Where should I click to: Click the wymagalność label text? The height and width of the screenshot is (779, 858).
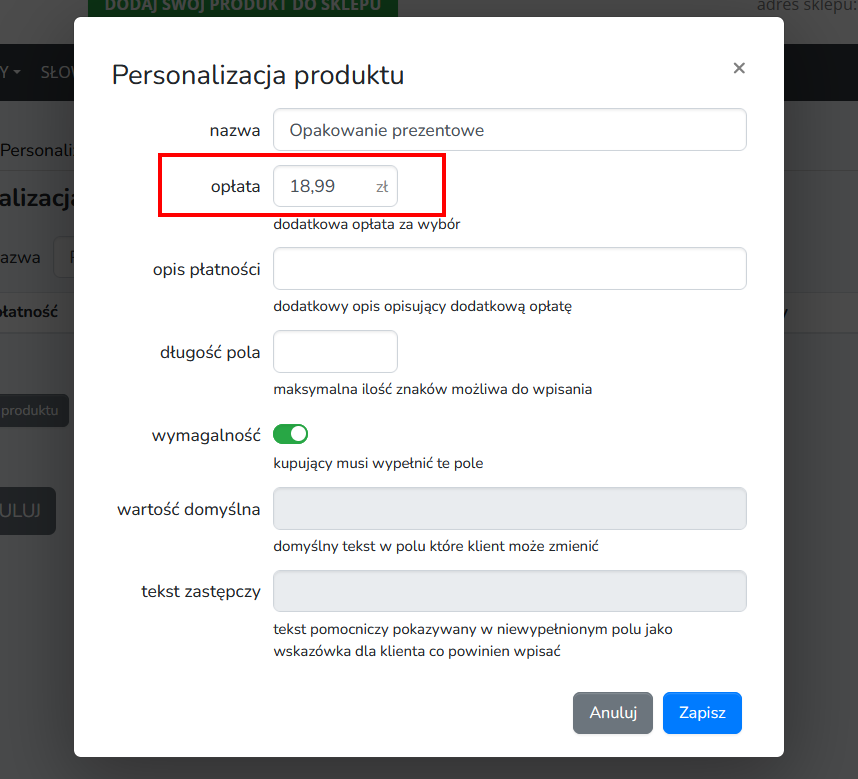[206, 435]
